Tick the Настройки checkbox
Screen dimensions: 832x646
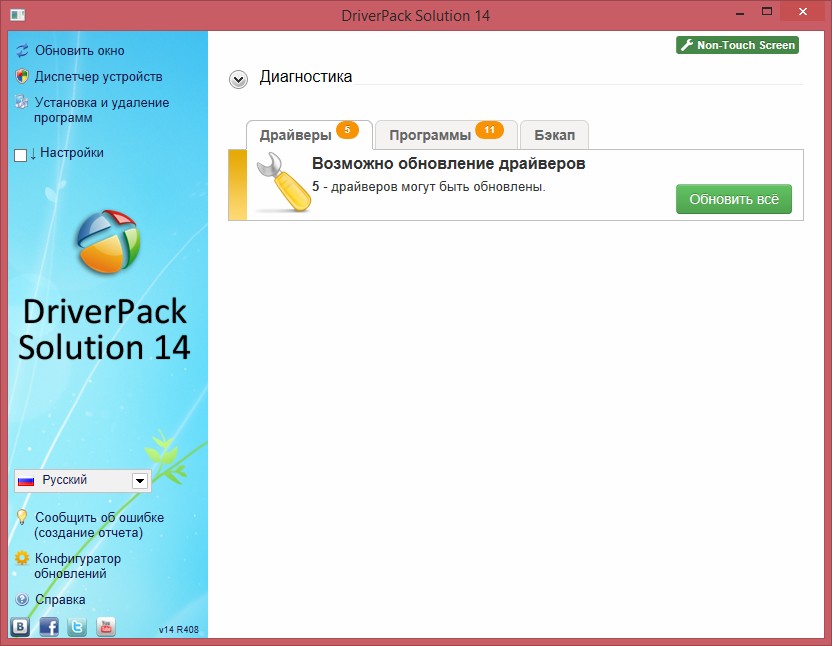21,155
